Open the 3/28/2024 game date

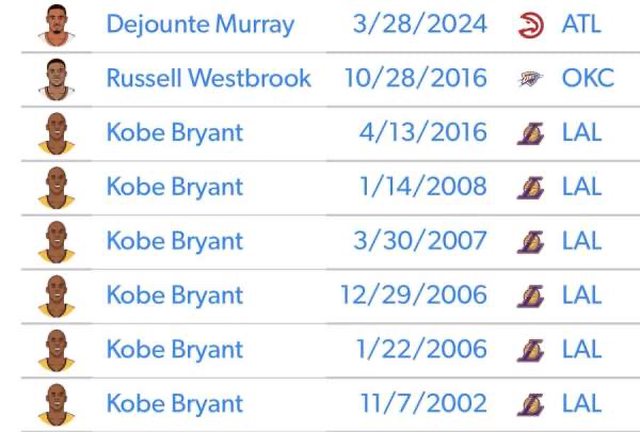click(x=420, y=24)
